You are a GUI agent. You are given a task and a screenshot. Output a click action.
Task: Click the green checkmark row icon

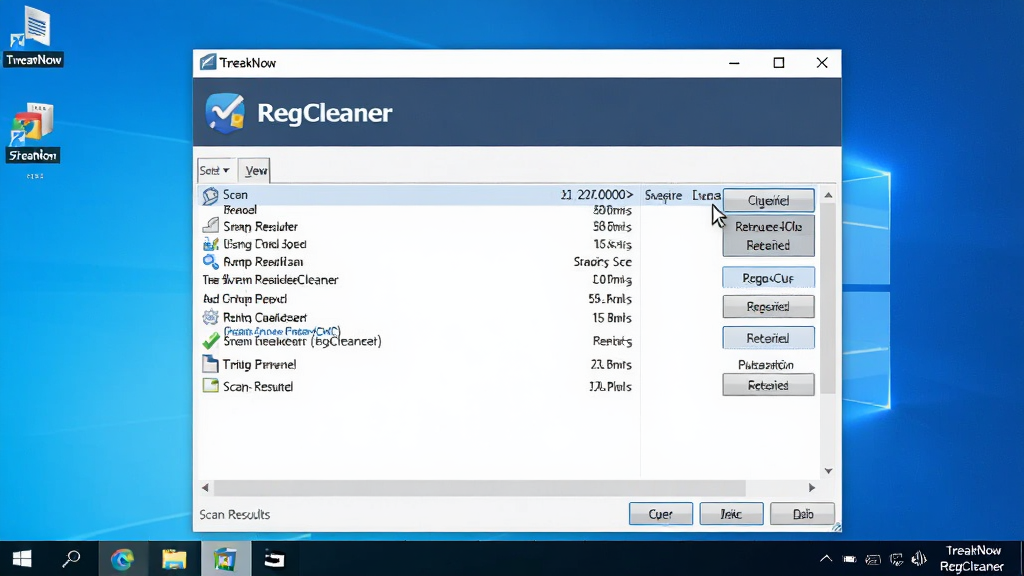[x=210, y=340]
